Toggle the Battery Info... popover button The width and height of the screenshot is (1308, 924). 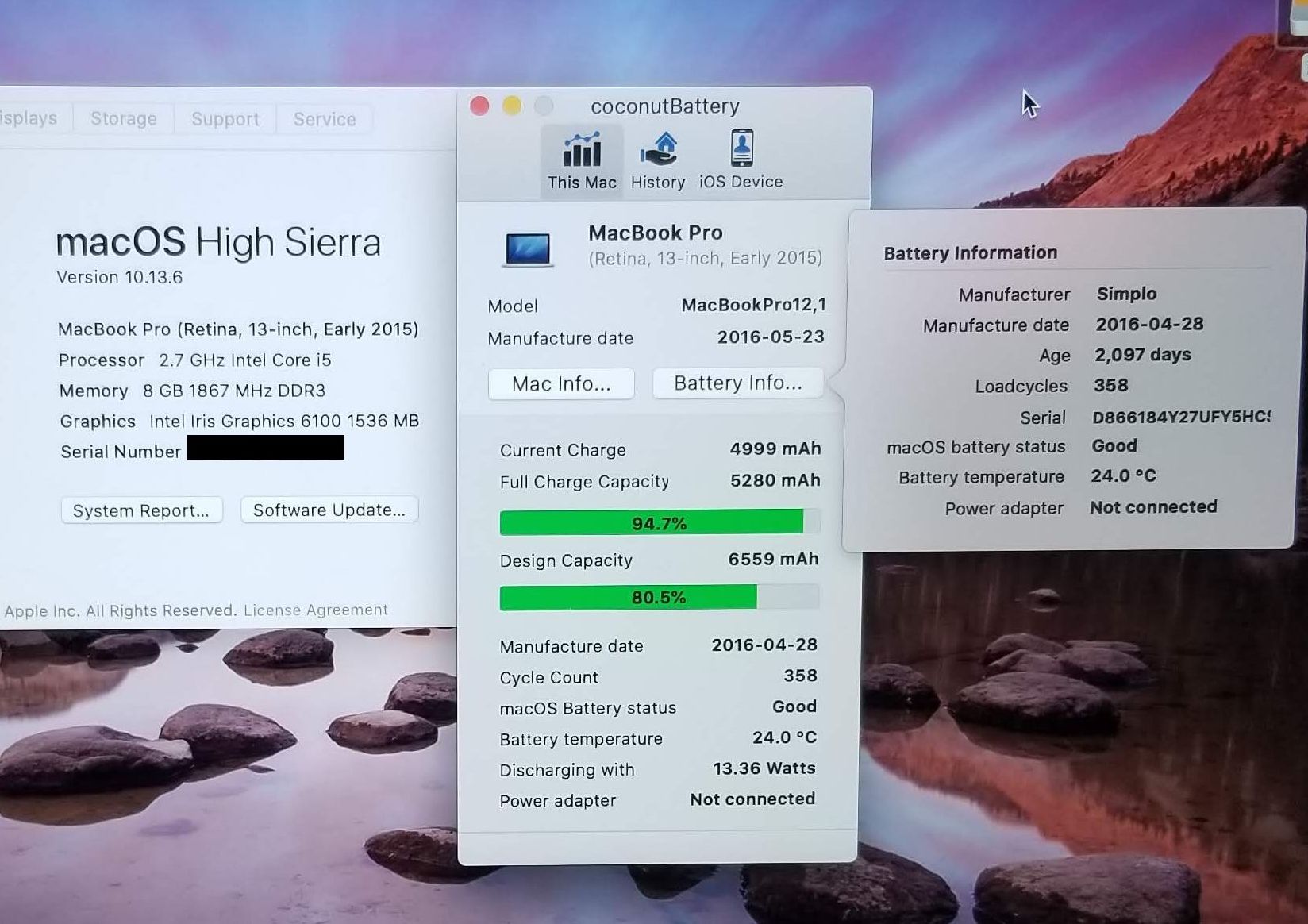tap(737, 383)
